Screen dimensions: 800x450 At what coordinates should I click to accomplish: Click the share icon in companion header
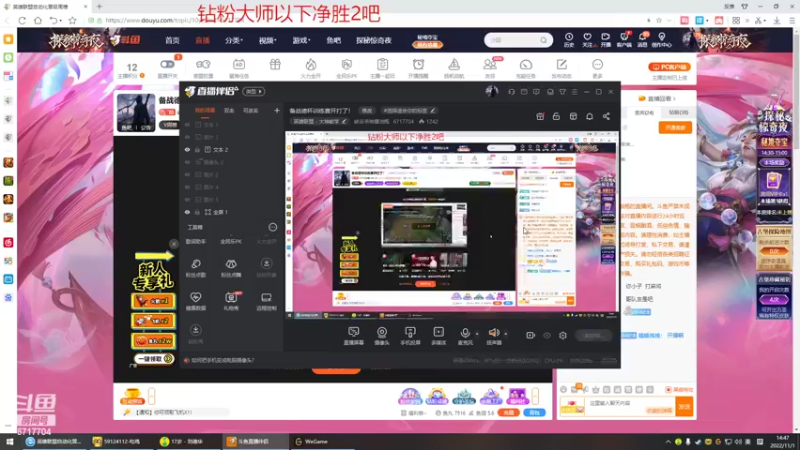606,116
